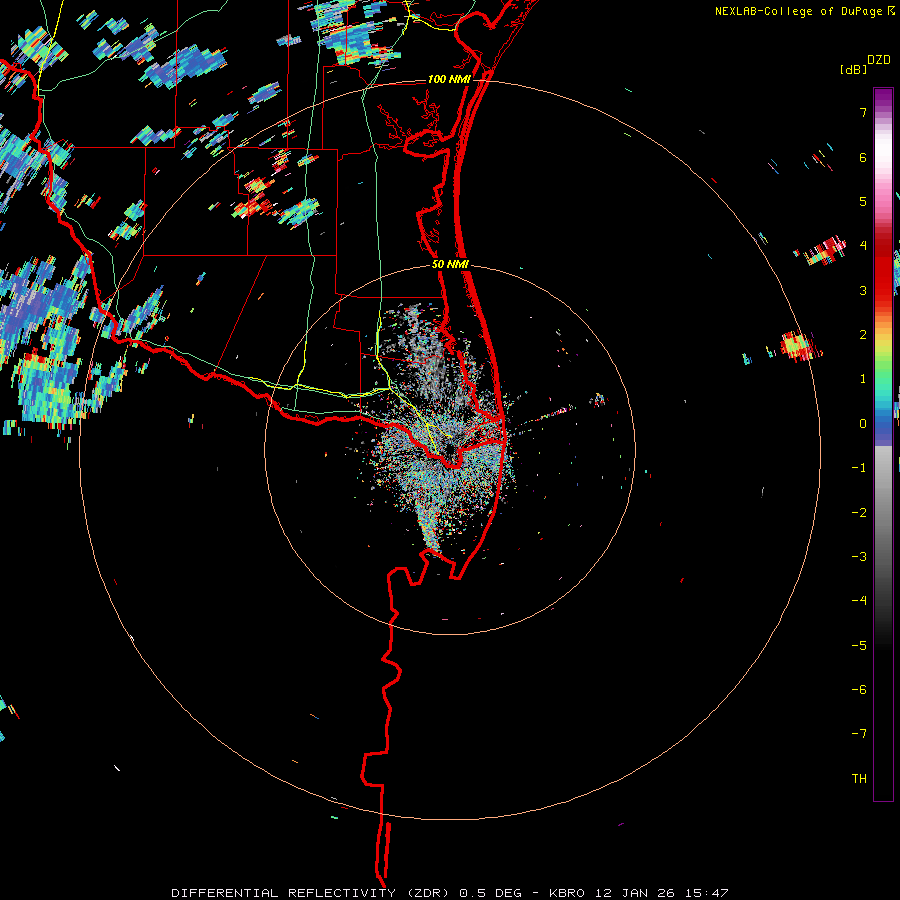Click the [dB] unit label
This screenshot has width=900, height=900.
(x=854, y=69)
